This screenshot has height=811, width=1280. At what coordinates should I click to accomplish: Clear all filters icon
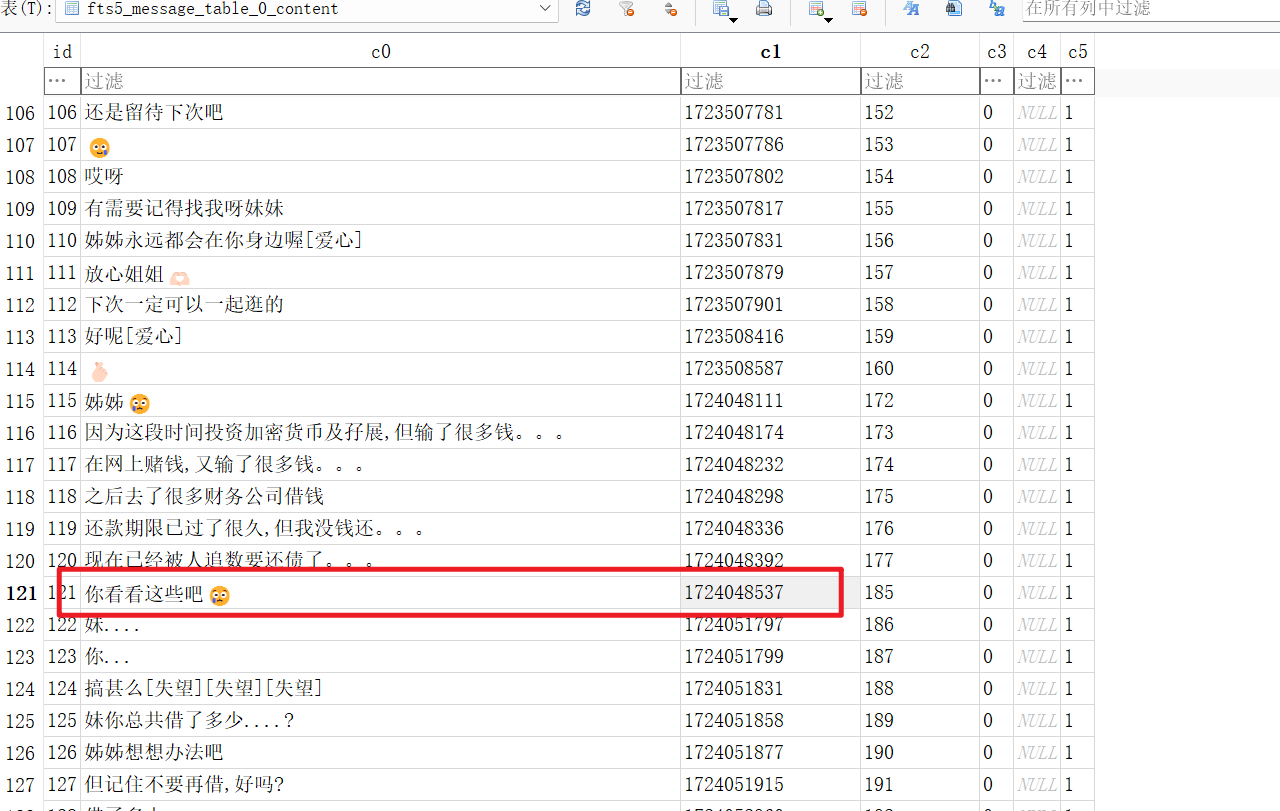pos(627,9)
